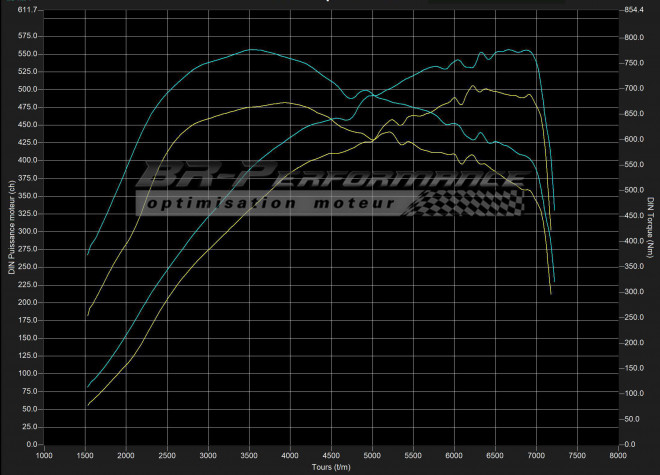Click the "optimisation moteur" watermark banner
This screenshot has width=660, height=475.
click(x=268, y=204)
